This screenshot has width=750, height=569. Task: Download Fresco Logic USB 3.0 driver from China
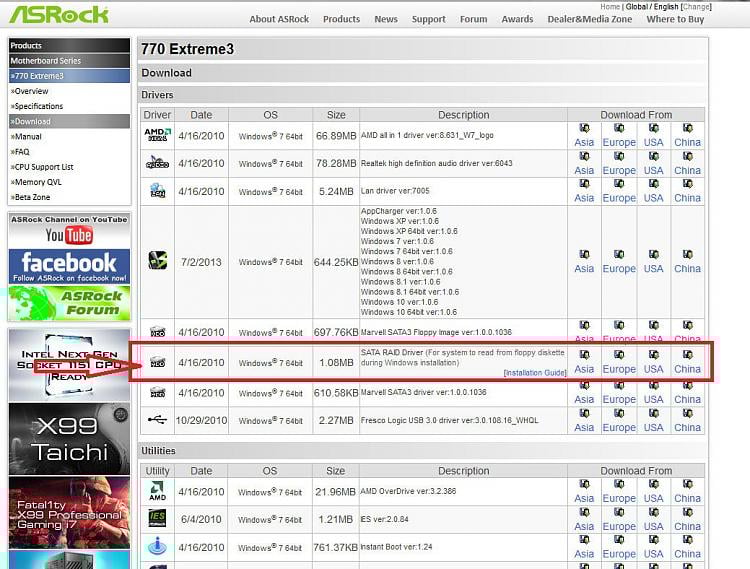click(x=687, y=427)
